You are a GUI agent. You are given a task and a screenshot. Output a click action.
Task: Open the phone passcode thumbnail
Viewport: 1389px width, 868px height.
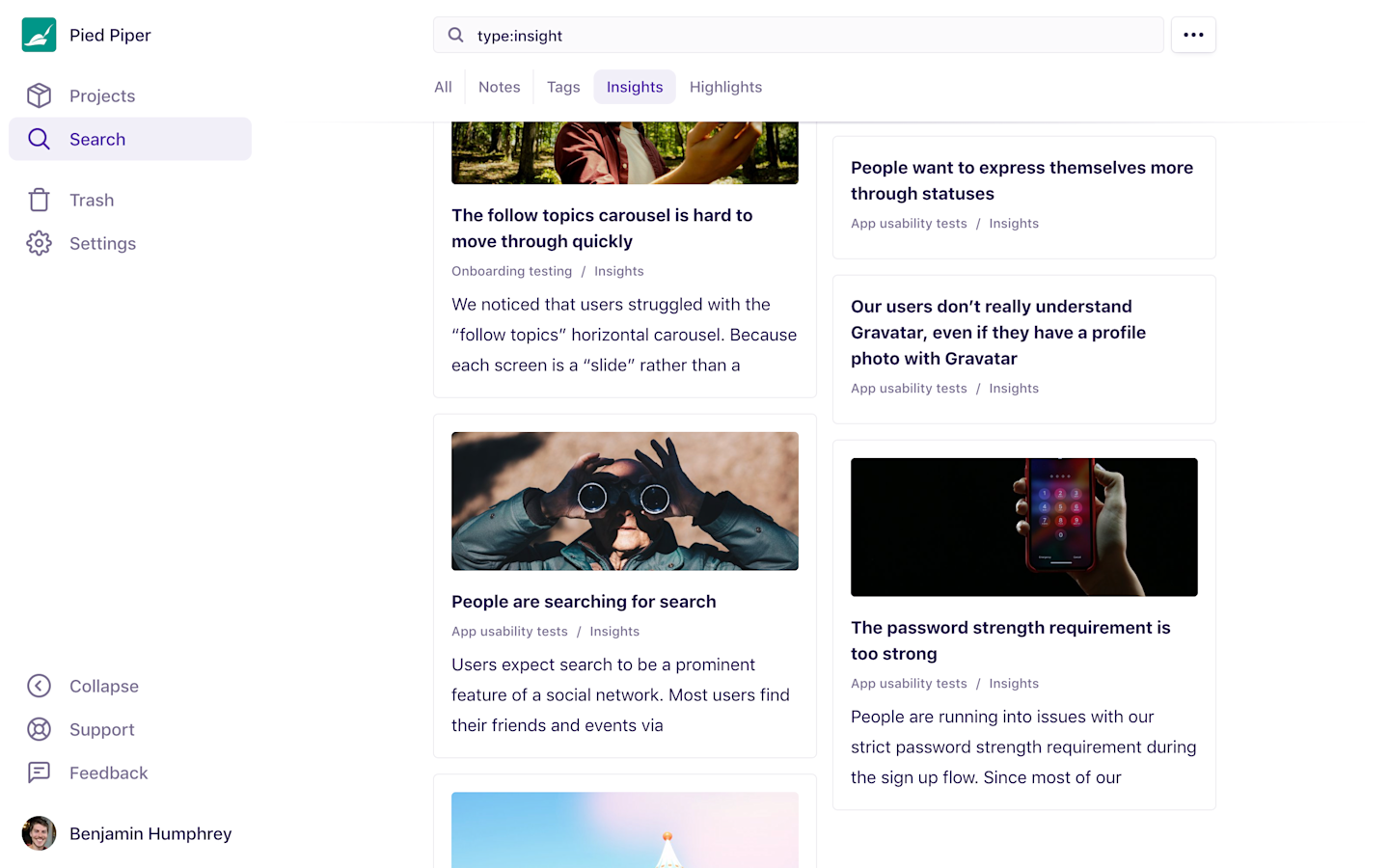coord(1024,527)
